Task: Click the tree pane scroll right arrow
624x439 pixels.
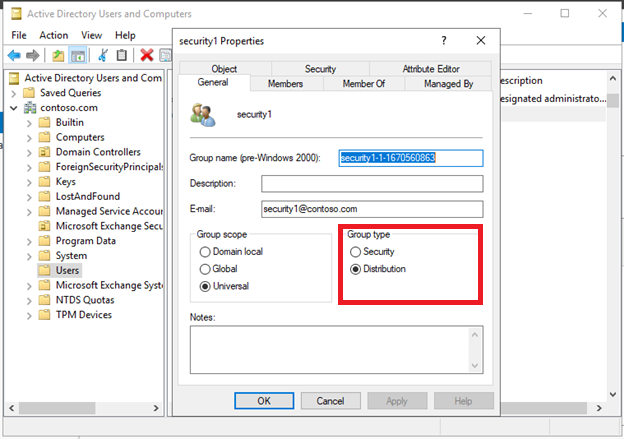Action: click(156, 408)
